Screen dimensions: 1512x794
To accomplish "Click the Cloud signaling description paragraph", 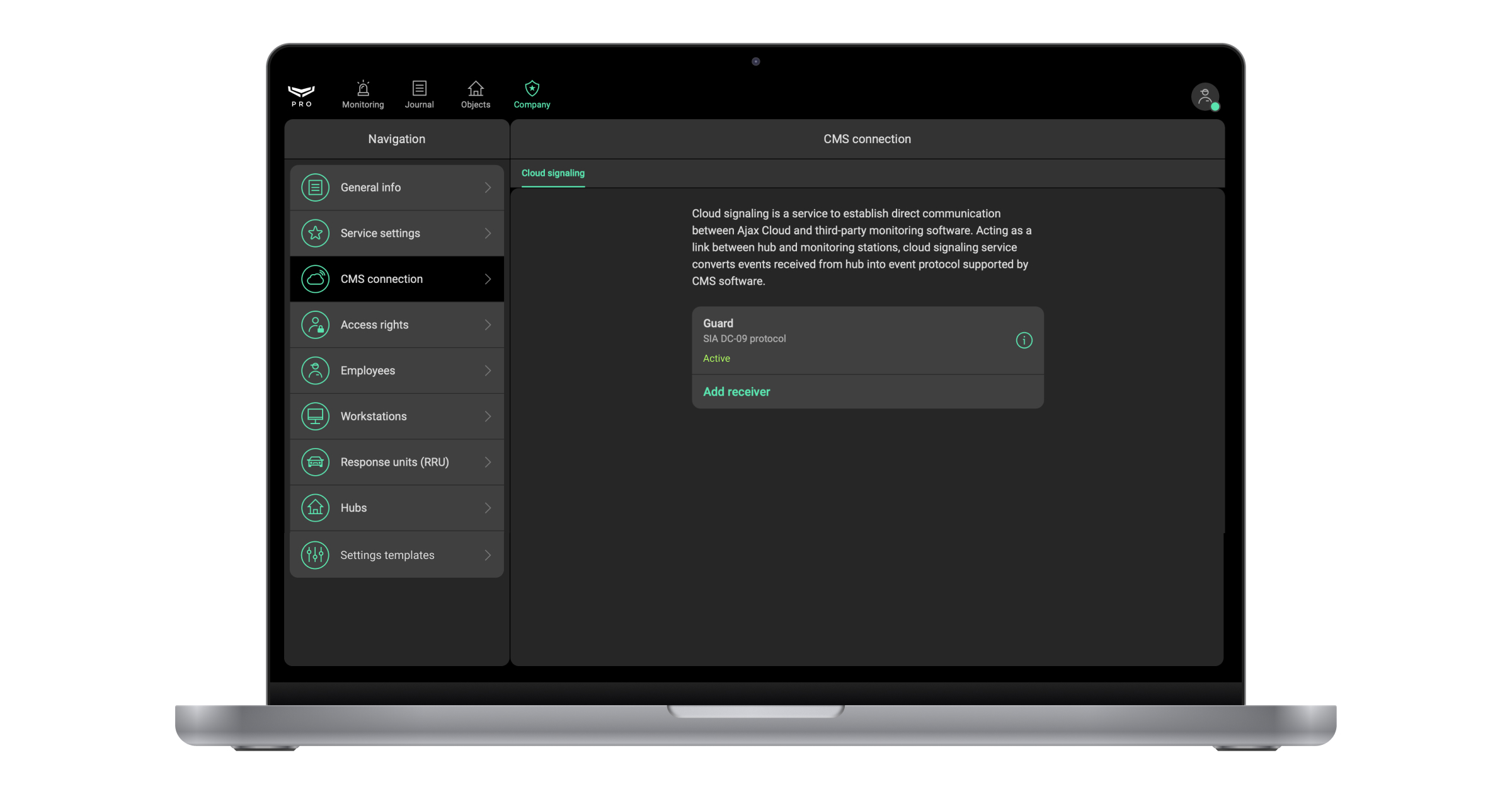I will 862,248.
